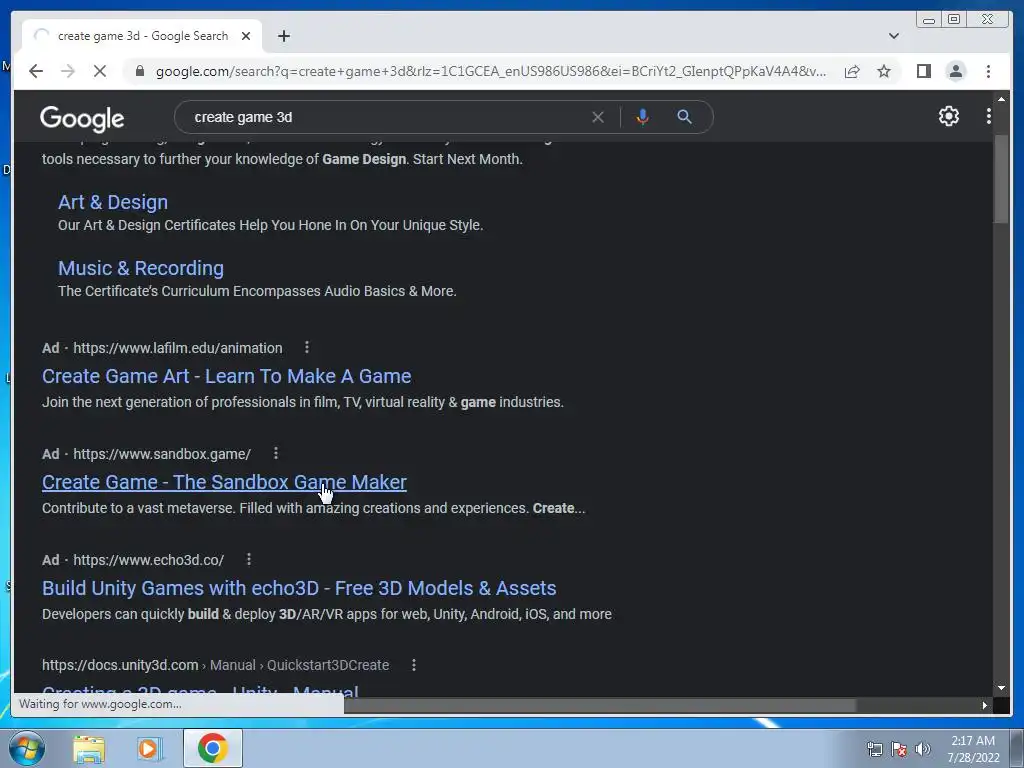Open options for the docs.unity3d.com result
The image size is (1024, 768).
point(413,665)
